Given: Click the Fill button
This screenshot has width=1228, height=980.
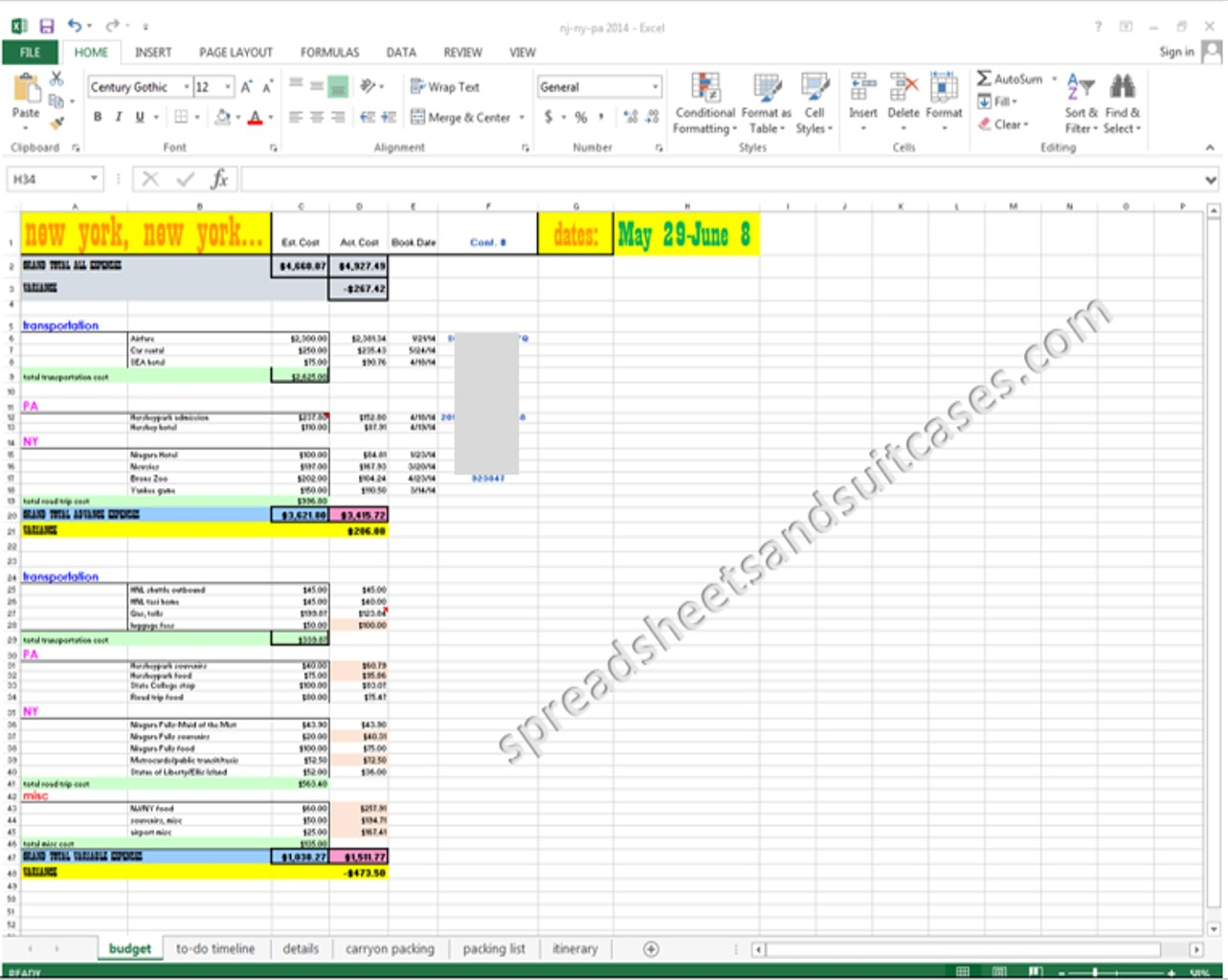Looking at the screenshot, I should click(x=997, y=101).
